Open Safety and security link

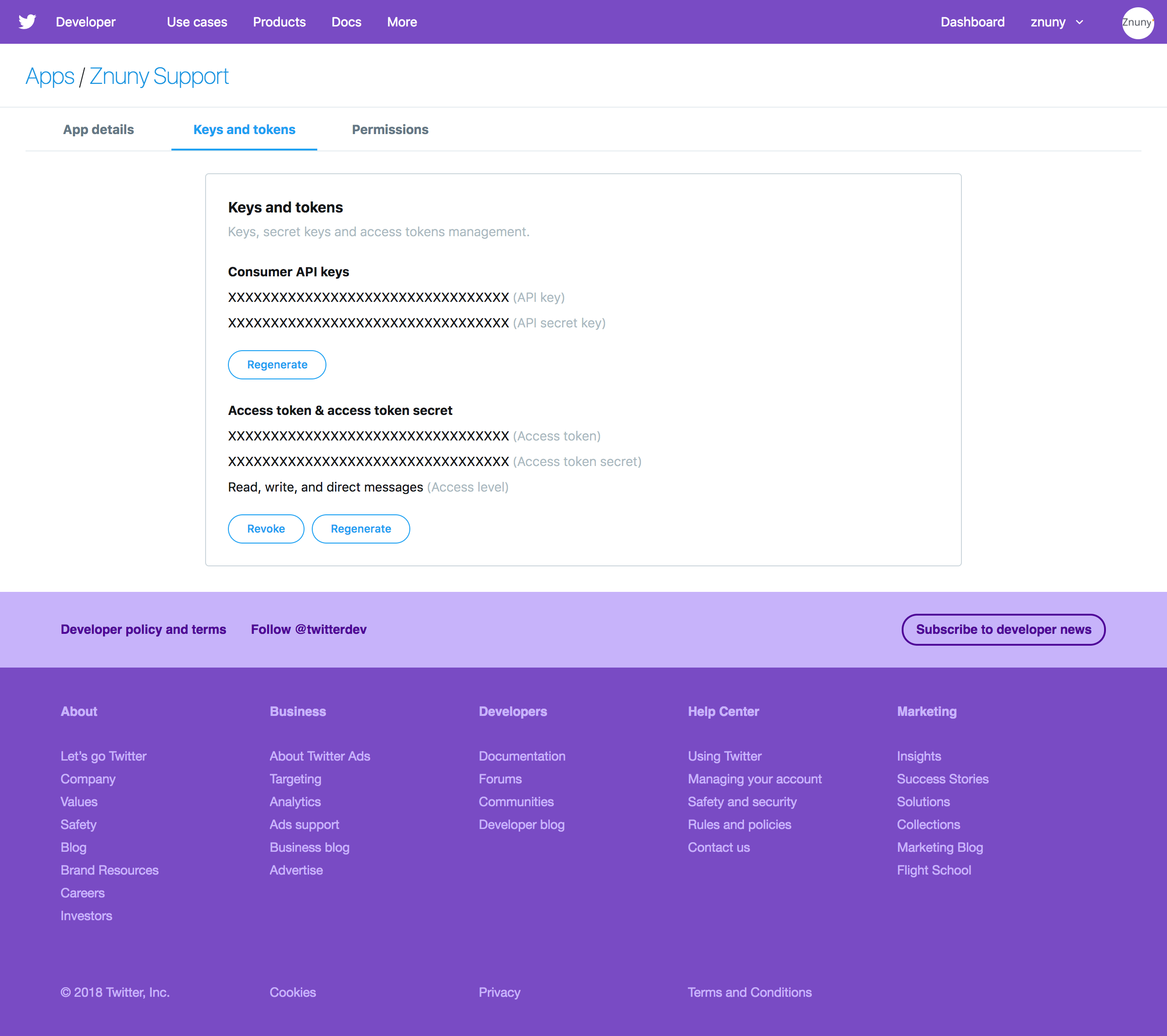point(742,802)
